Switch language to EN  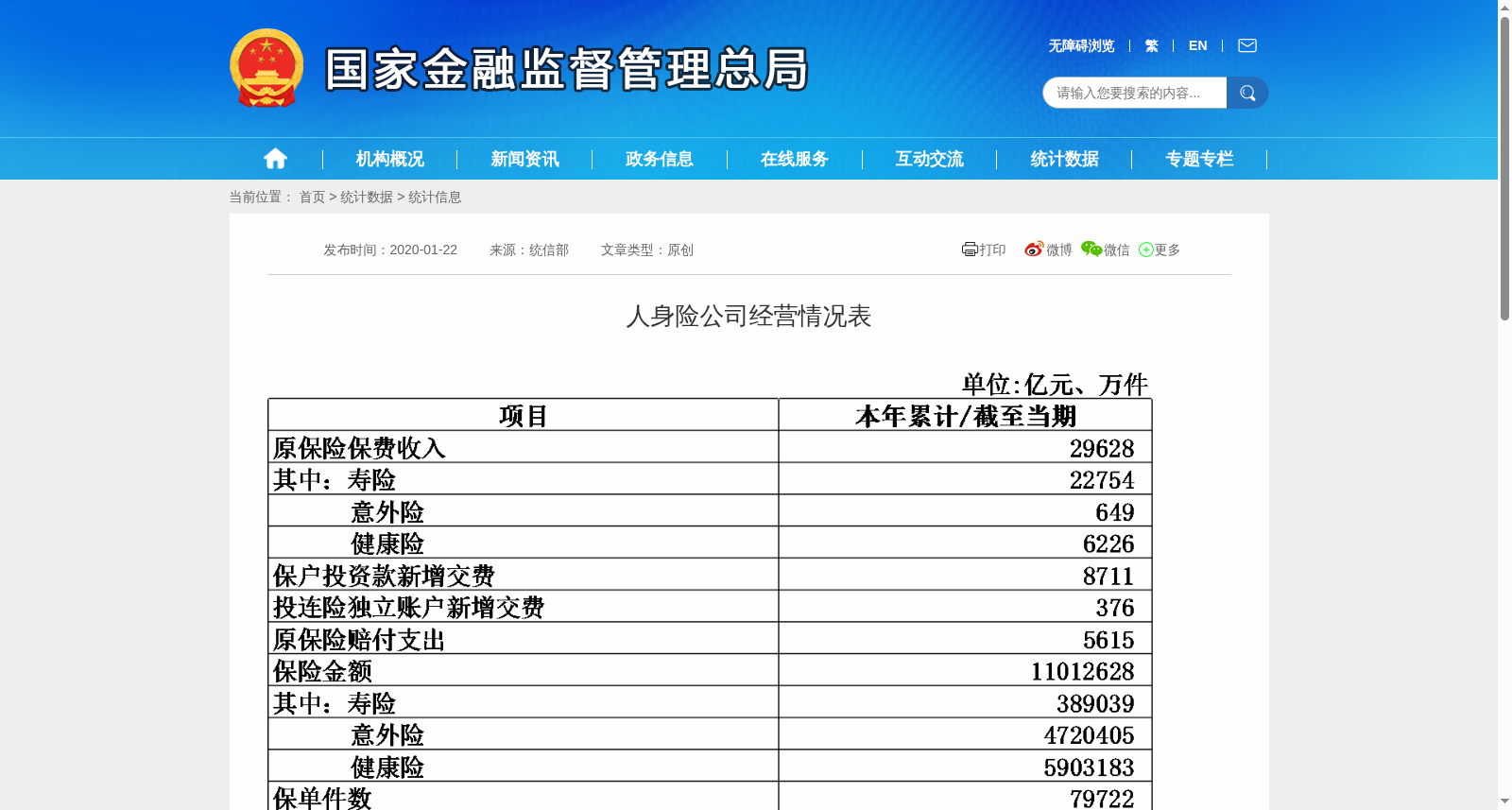pos(1197,45)
